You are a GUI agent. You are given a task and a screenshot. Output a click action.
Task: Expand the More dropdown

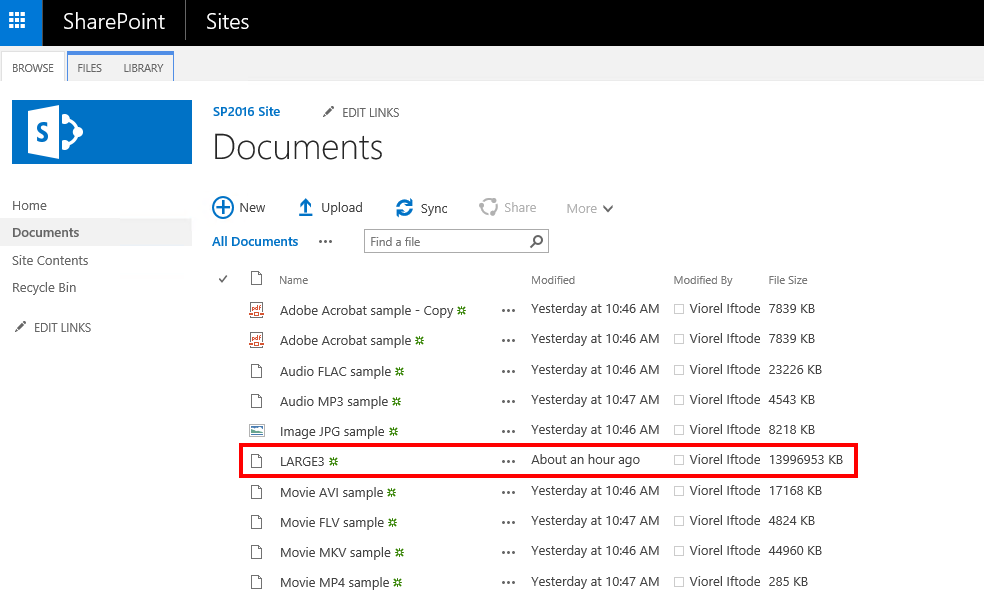tap(589, 208)
